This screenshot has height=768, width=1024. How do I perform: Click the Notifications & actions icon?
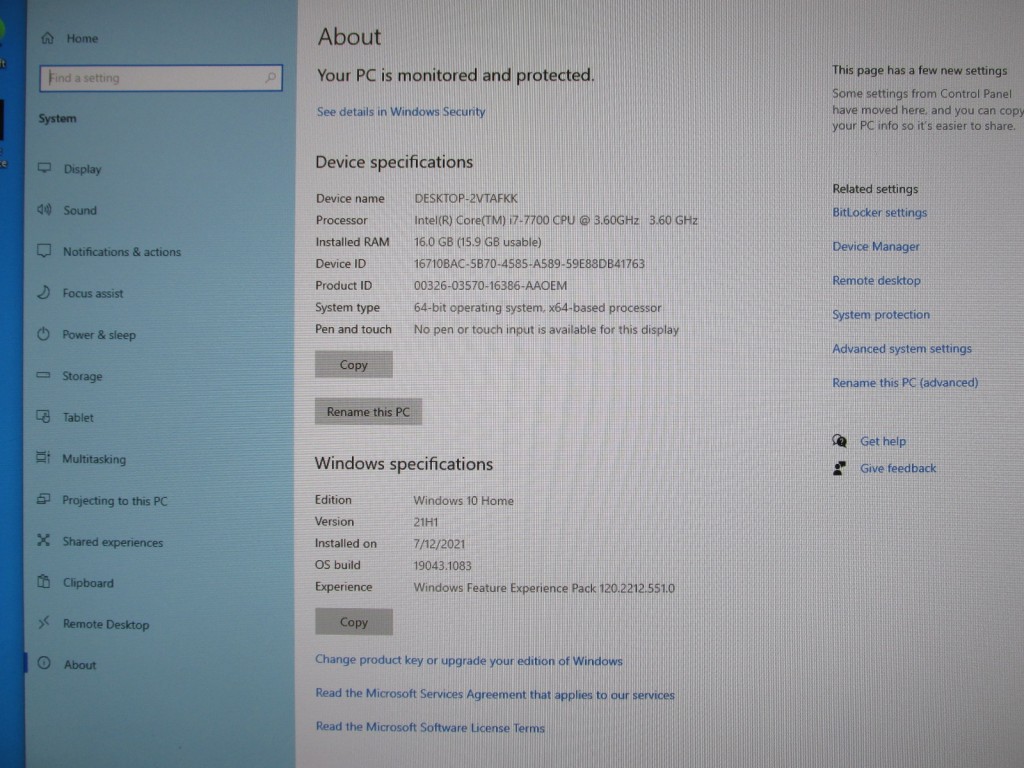44,251
